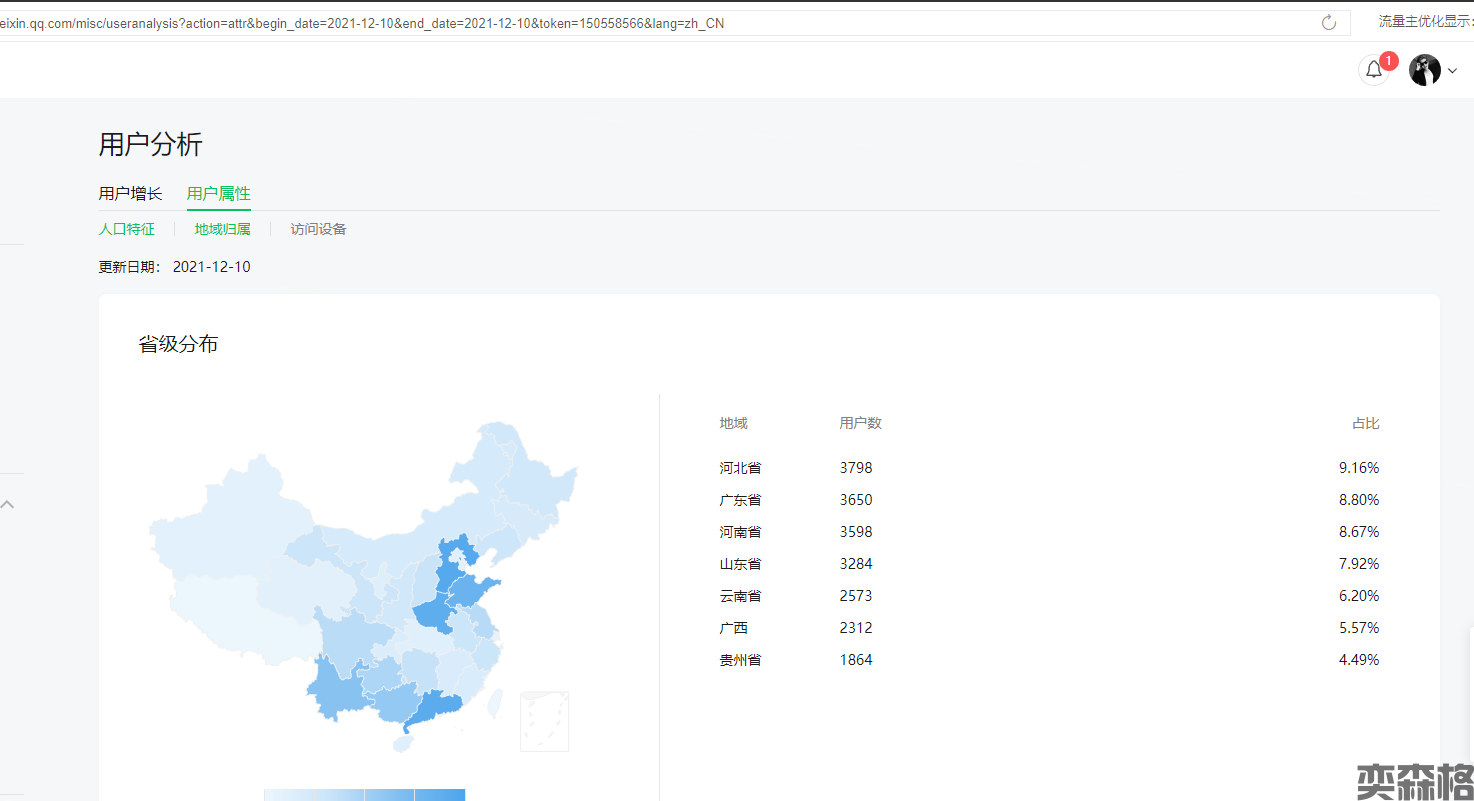The width and height of the screenshot is (1474, 801).
Task: Click the map color legend bar
Action: pyautogui.click(x=364, y=794)
